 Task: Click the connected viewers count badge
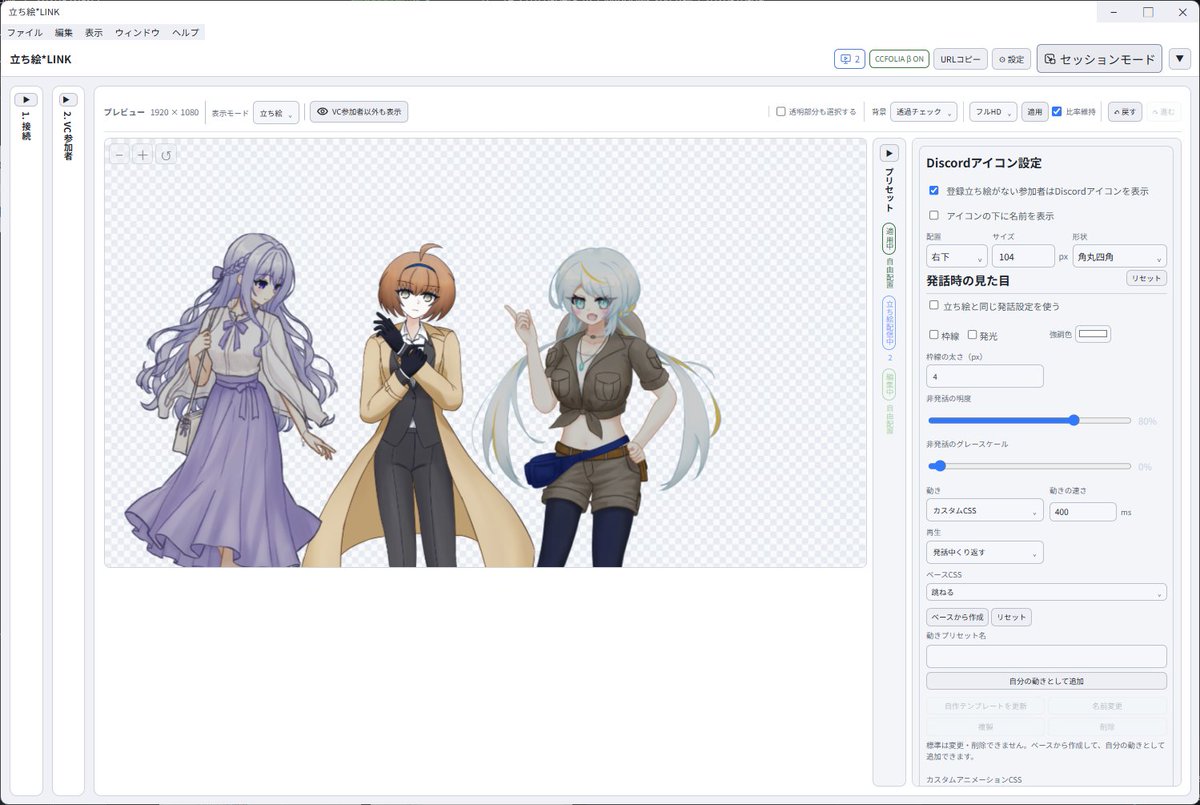point(850,59)
